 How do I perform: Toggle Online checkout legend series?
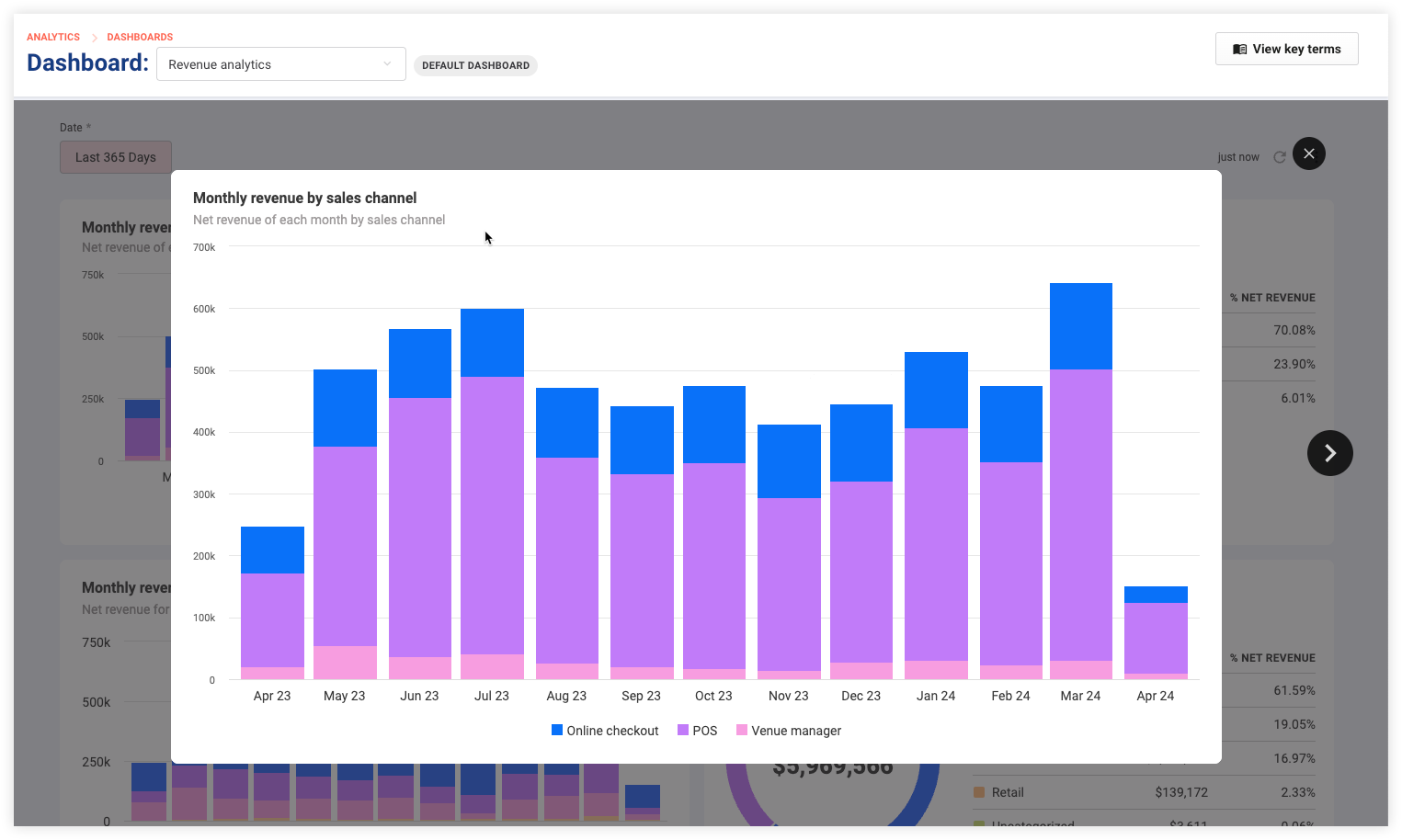point(605,731)
